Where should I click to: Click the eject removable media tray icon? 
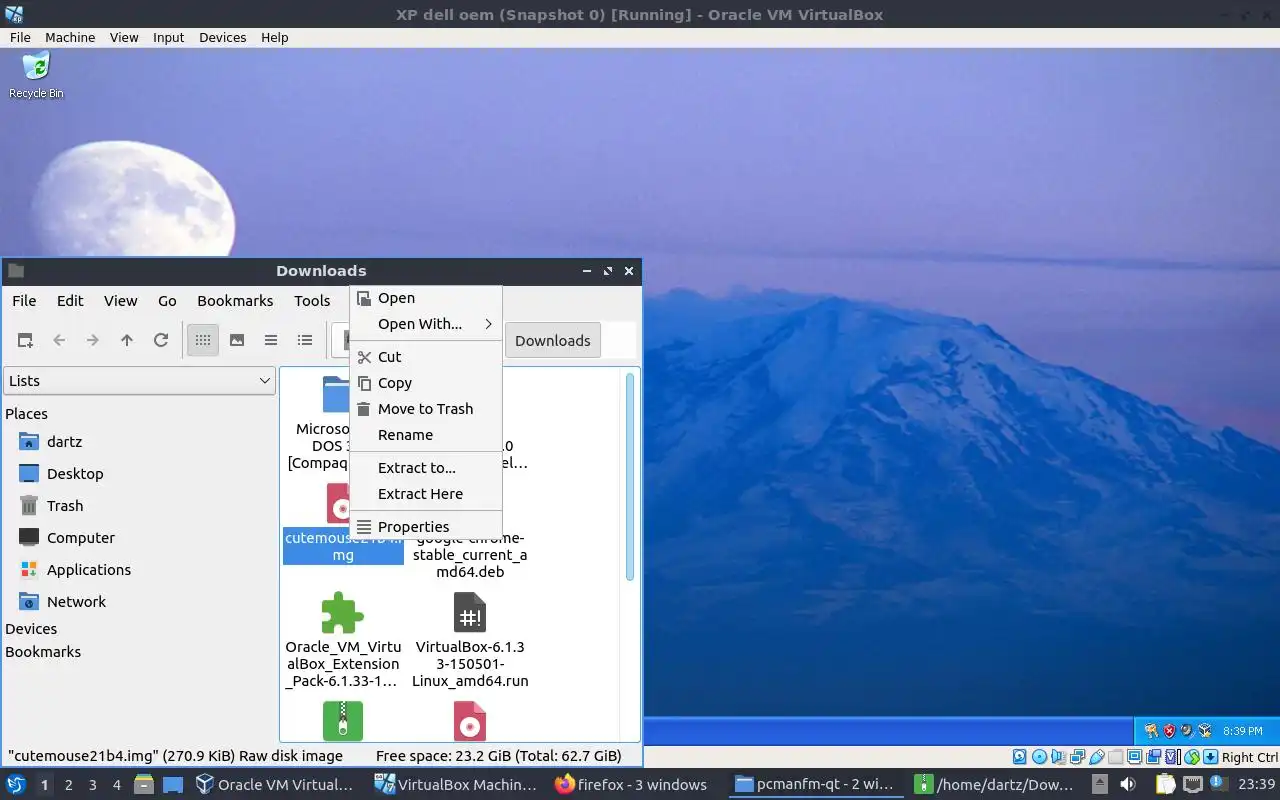[1099, 785]
